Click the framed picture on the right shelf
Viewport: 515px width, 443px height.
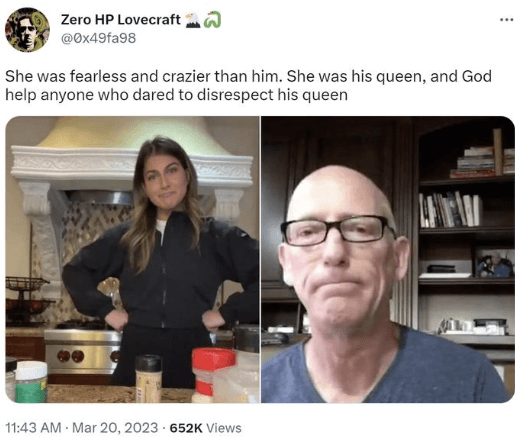click(494, 263)
